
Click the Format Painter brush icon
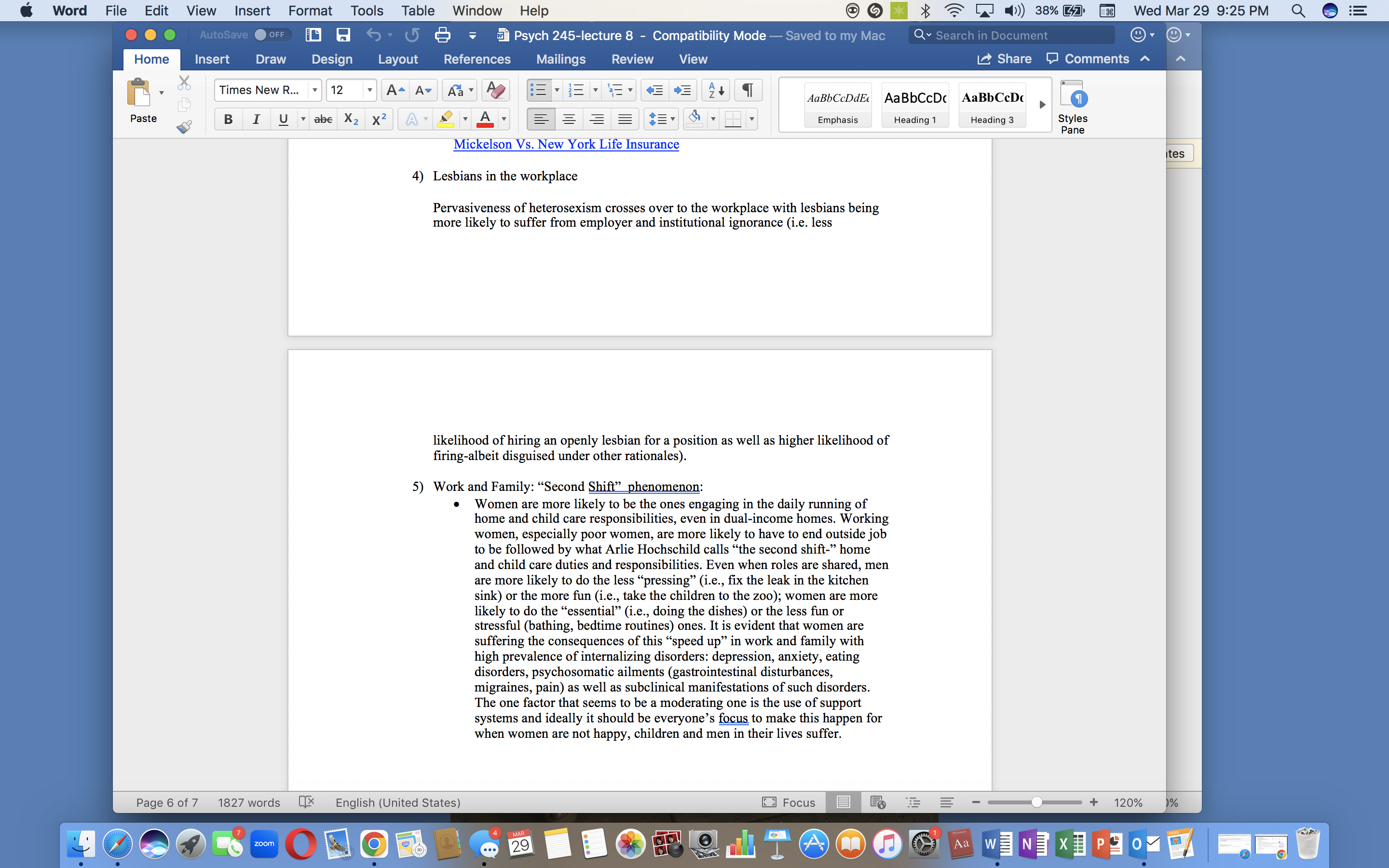(184, 126)
